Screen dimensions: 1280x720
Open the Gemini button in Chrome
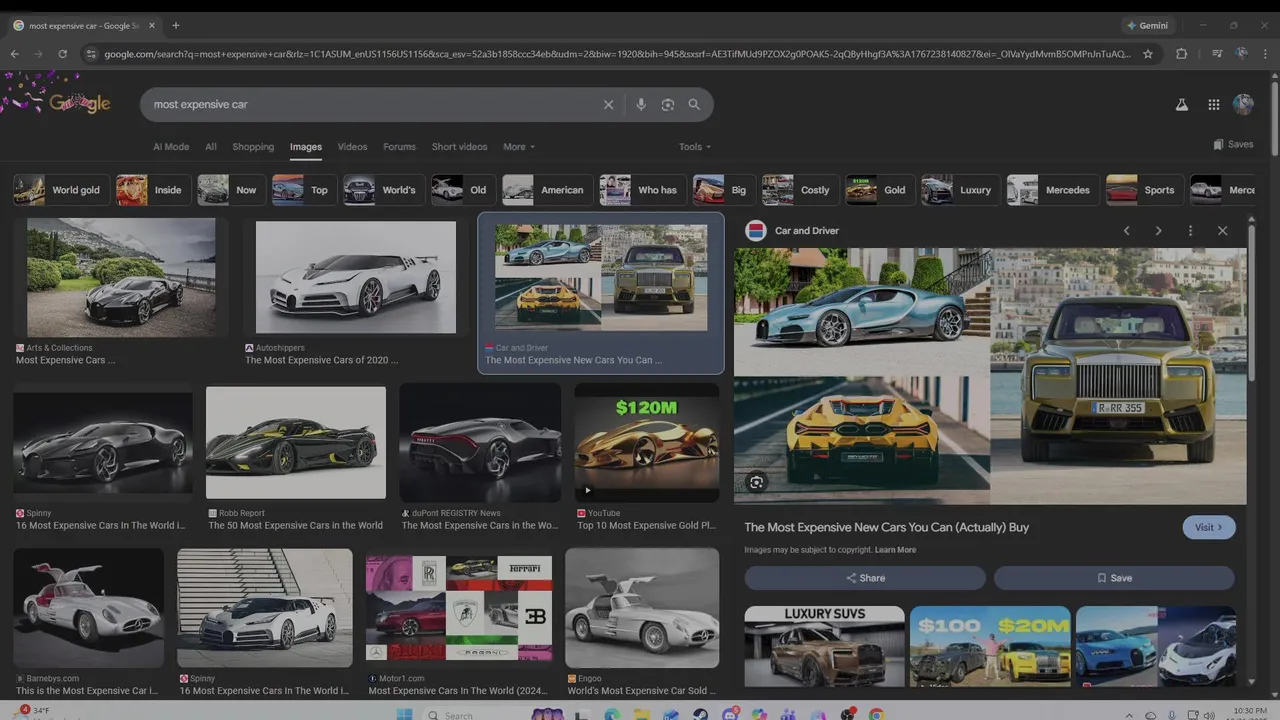click(1147, 25)
